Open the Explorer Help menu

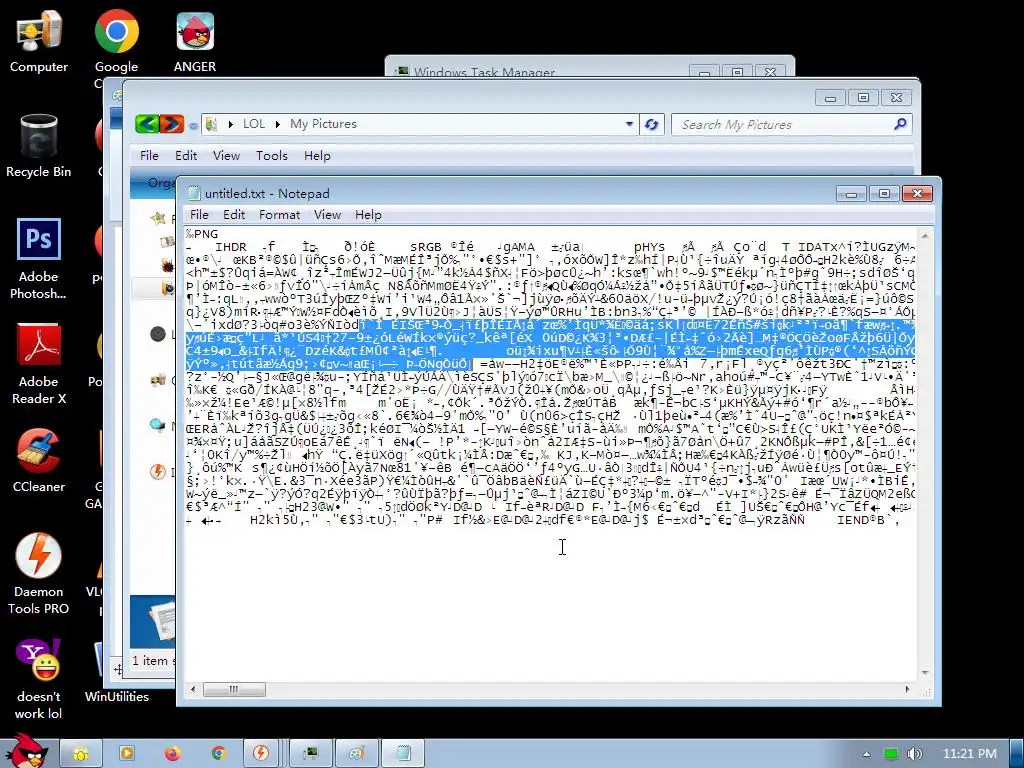(317, 155)
